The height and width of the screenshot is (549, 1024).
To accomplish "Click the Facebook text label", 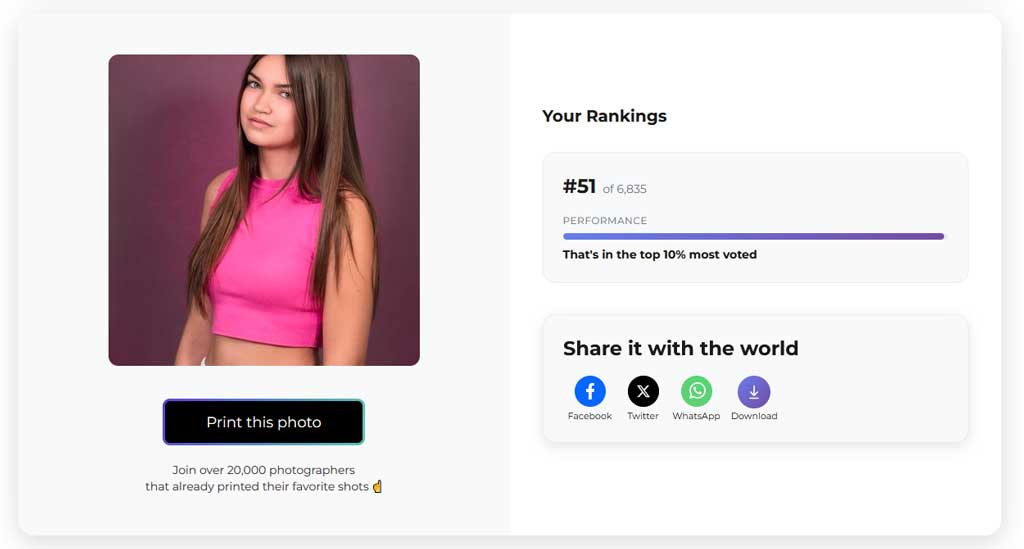I will tap(590, 416).
